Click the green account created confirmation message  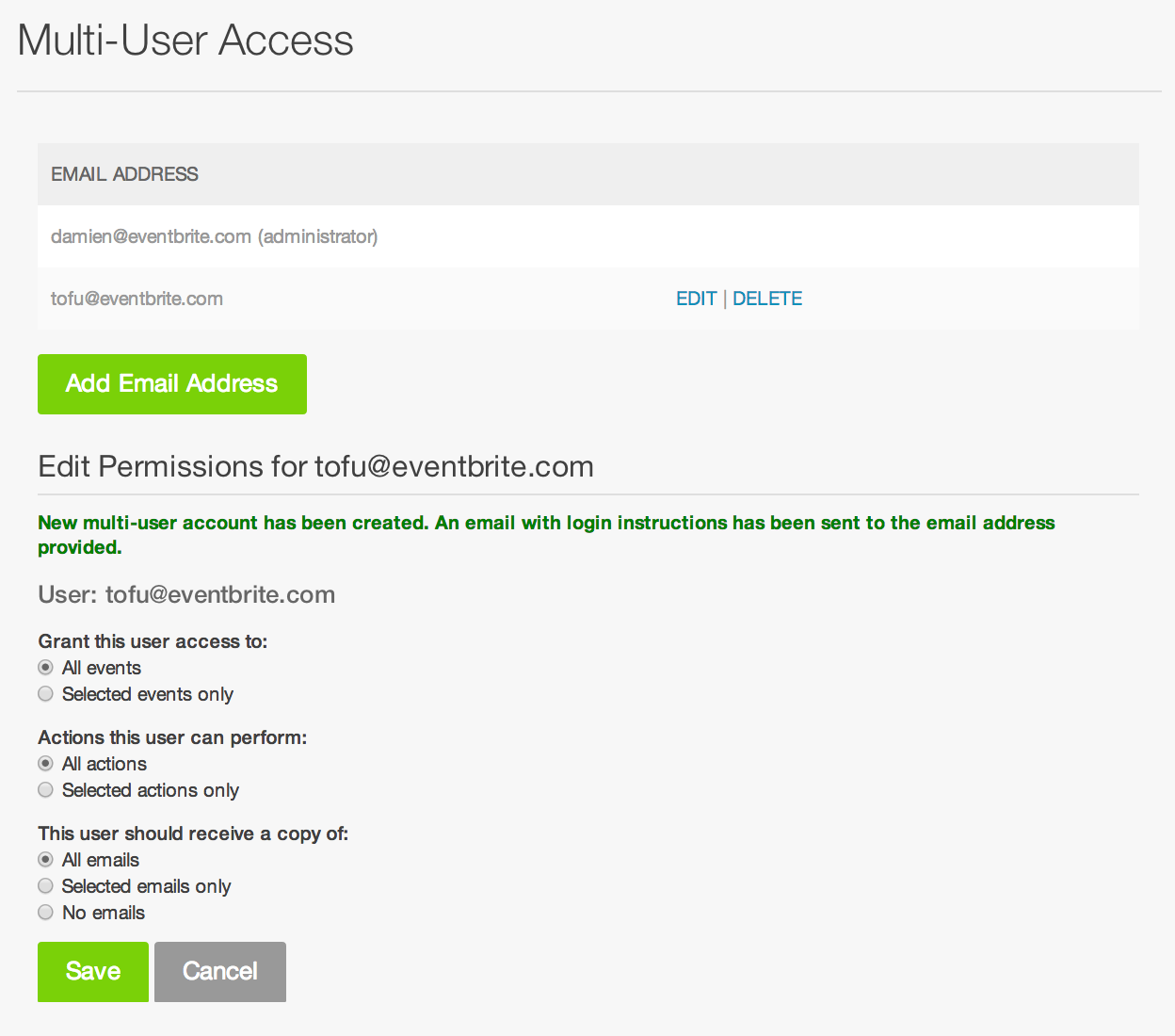click(546, 535)
